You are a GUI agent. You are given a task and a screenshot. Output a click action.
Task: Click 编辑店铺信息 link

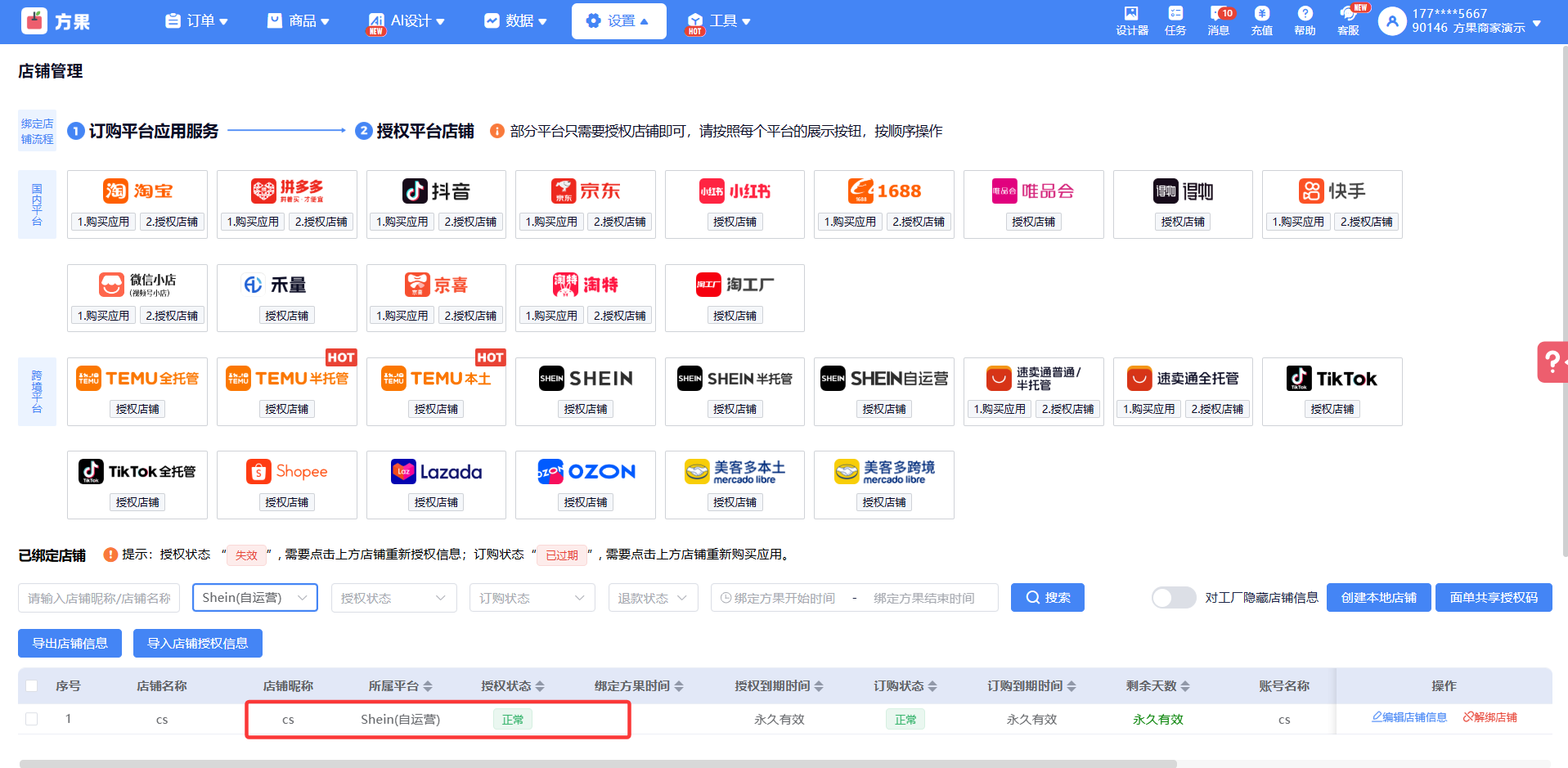[x=1409, y=717]
